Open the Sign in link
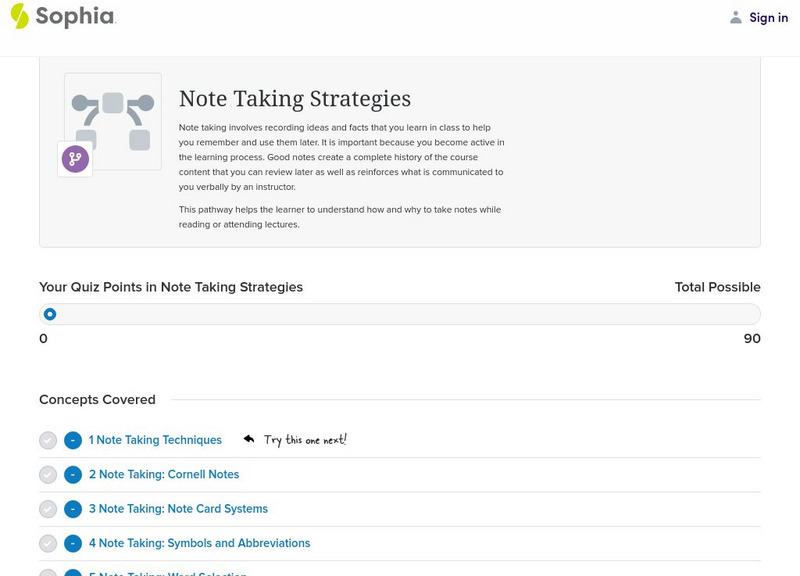The height and width of the screenshot is (576, 800). 768,17
